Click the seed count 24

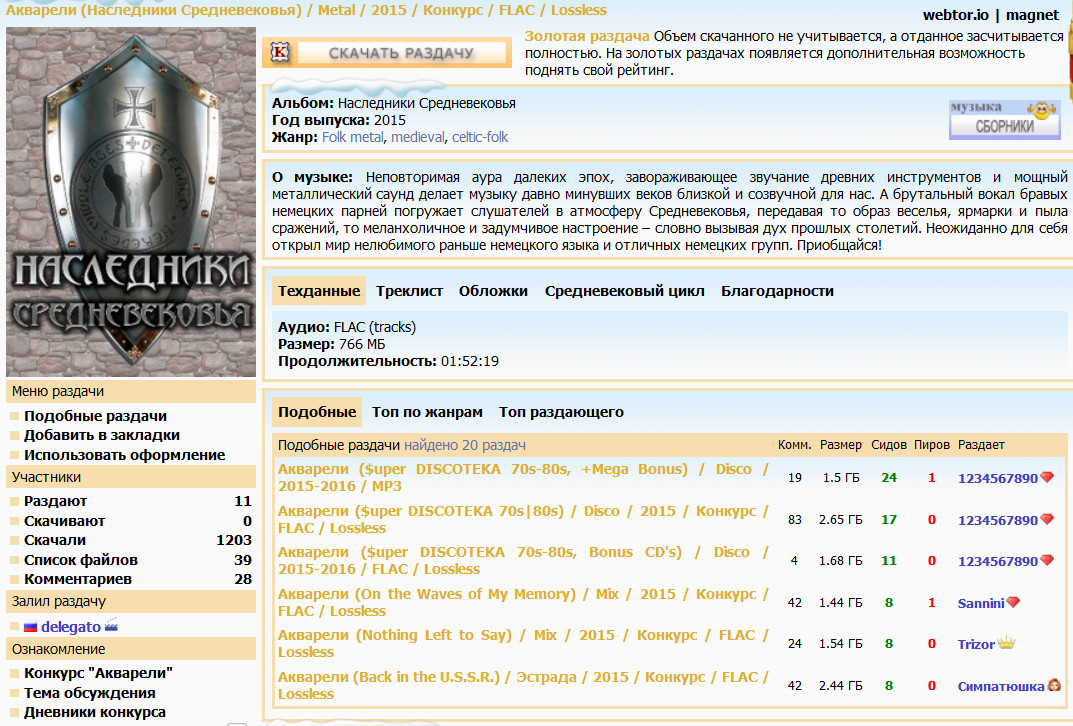889,478
